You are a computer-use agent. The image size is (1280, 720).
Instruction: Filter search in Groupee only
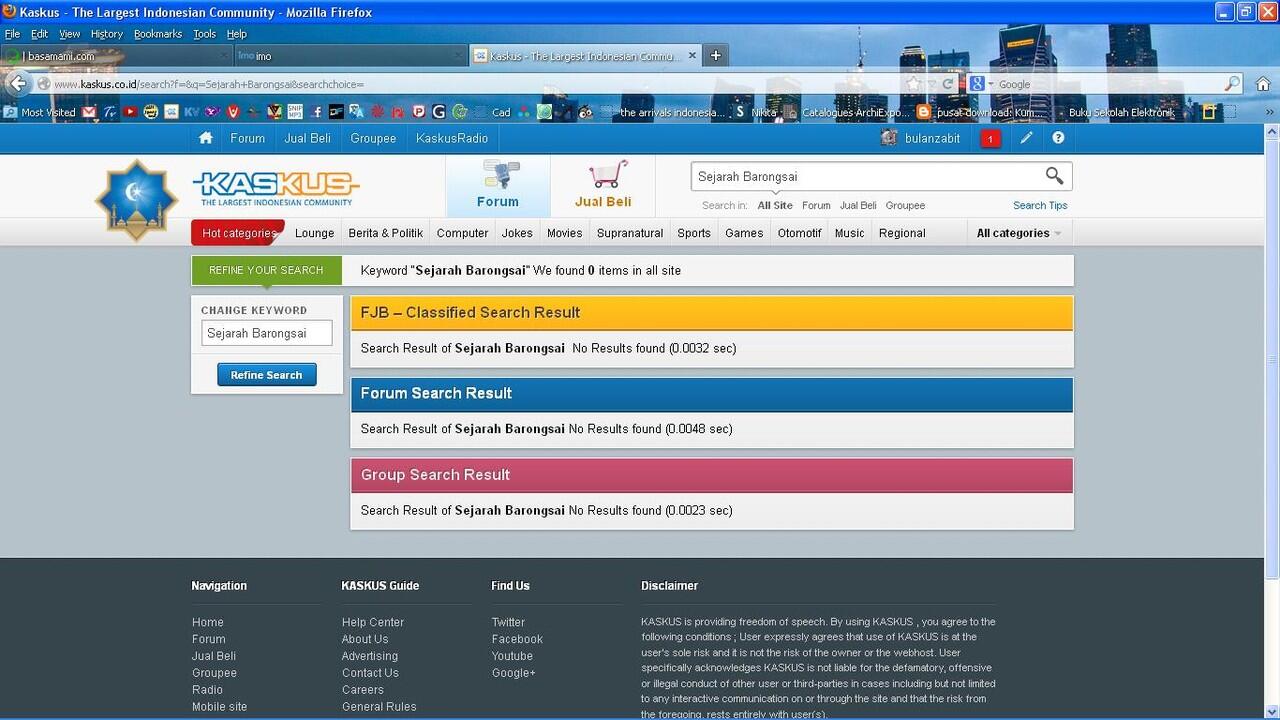pyautogui.click(x=905, y=205)
